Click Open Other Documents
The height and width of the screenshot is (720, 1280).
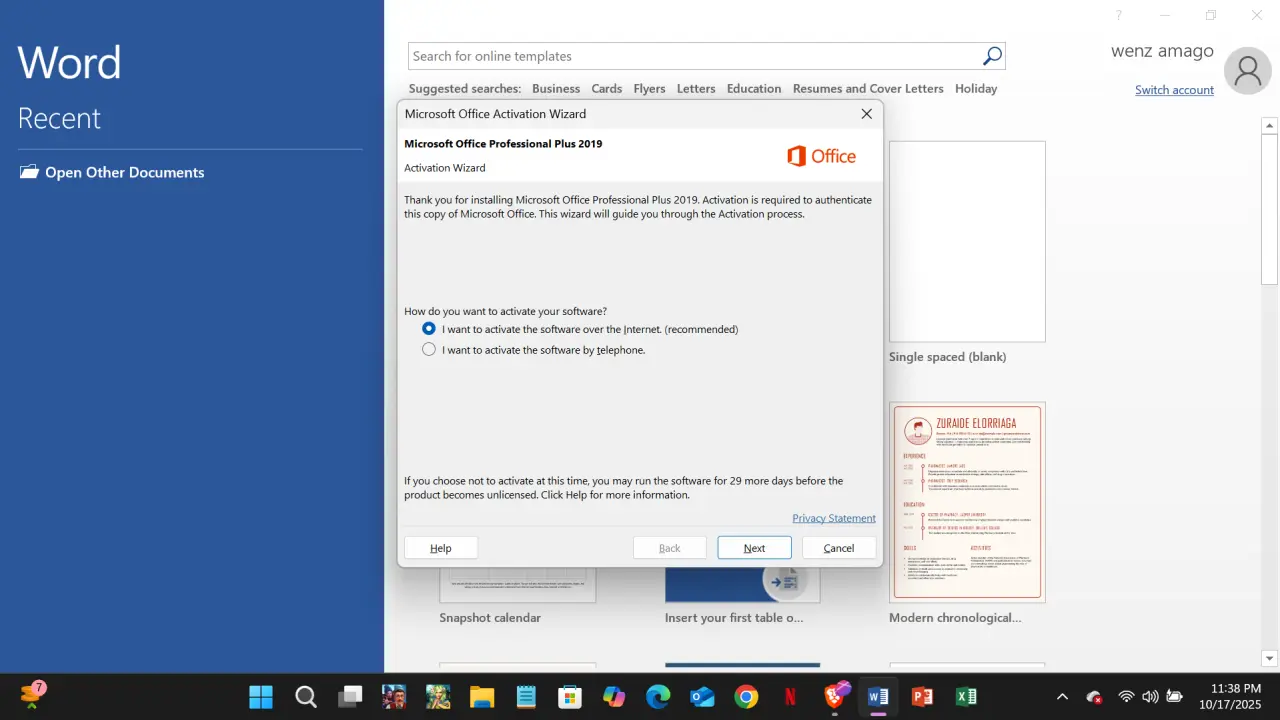coord(124,172)
